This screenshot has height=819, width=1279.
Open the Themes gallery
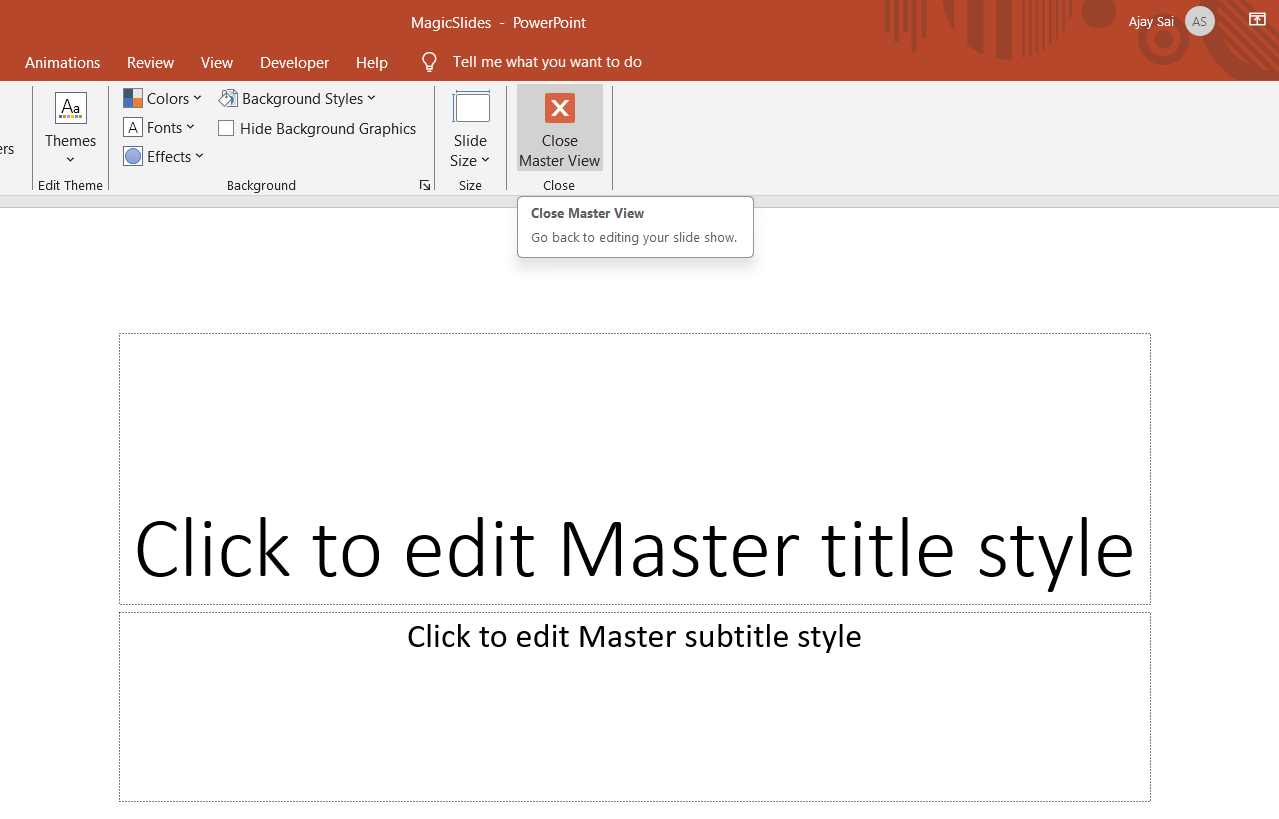click(x=70, y=128)
